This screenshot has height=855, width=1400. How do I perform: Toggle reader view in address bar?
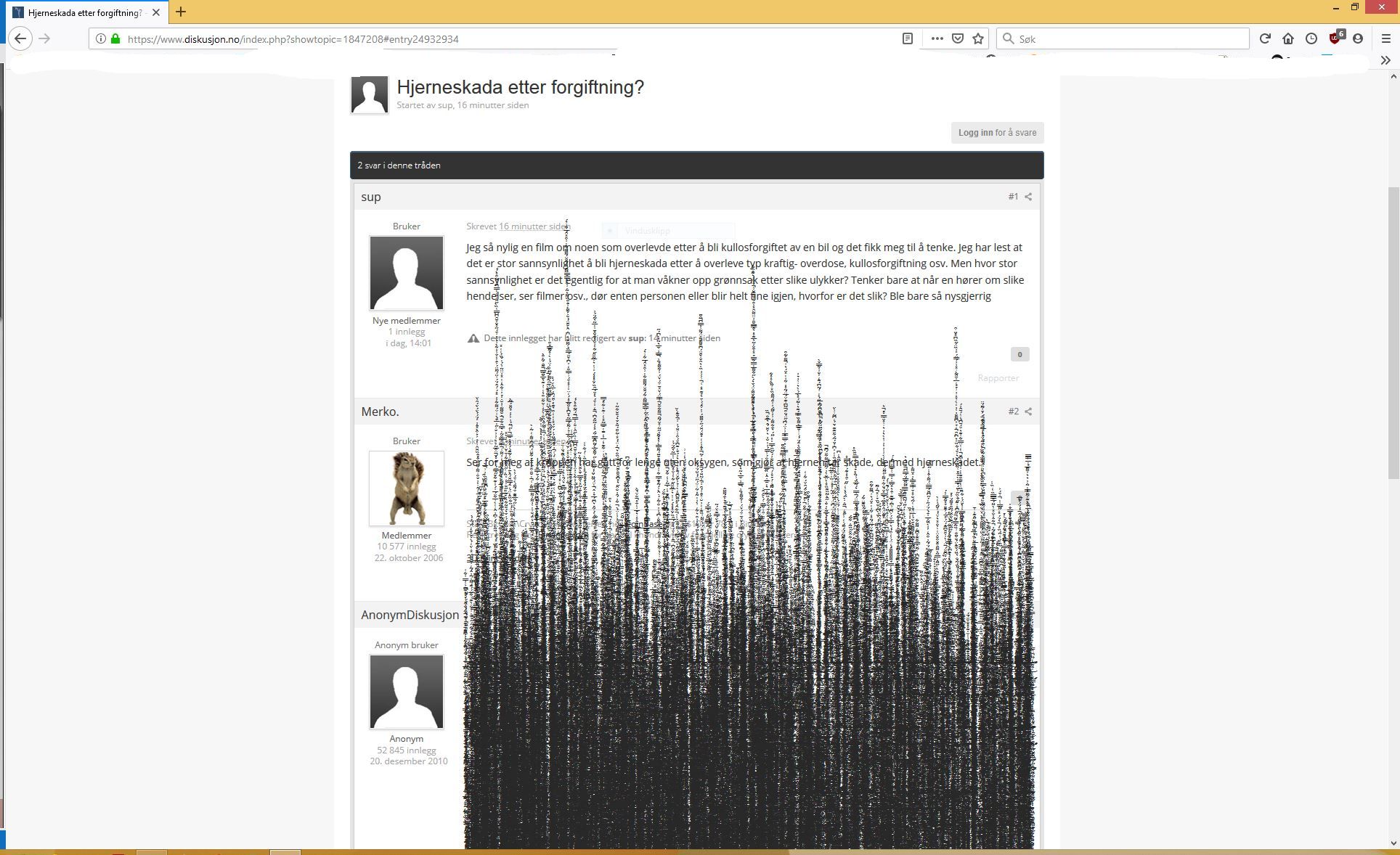(907, 38)
